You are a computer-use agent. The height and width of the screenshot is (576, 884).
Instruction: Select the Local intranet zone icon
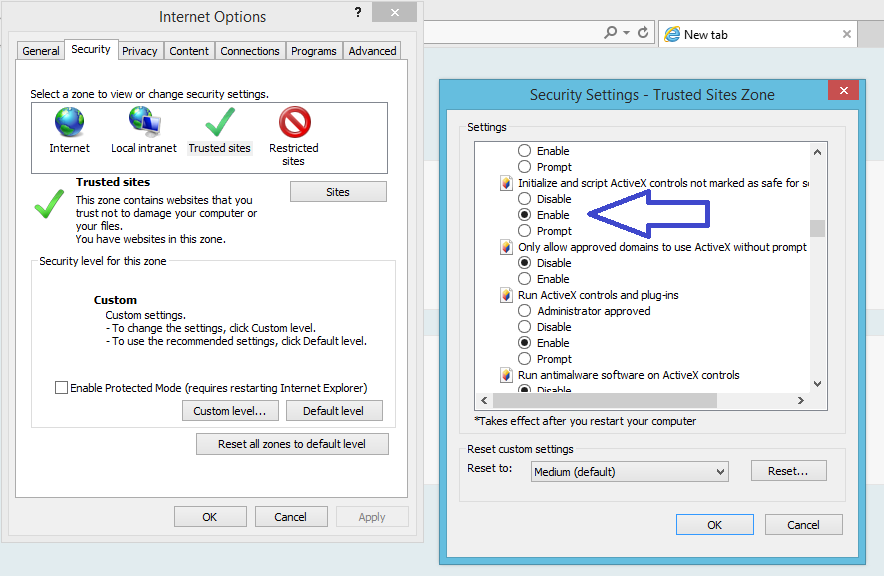pos(144,122)
